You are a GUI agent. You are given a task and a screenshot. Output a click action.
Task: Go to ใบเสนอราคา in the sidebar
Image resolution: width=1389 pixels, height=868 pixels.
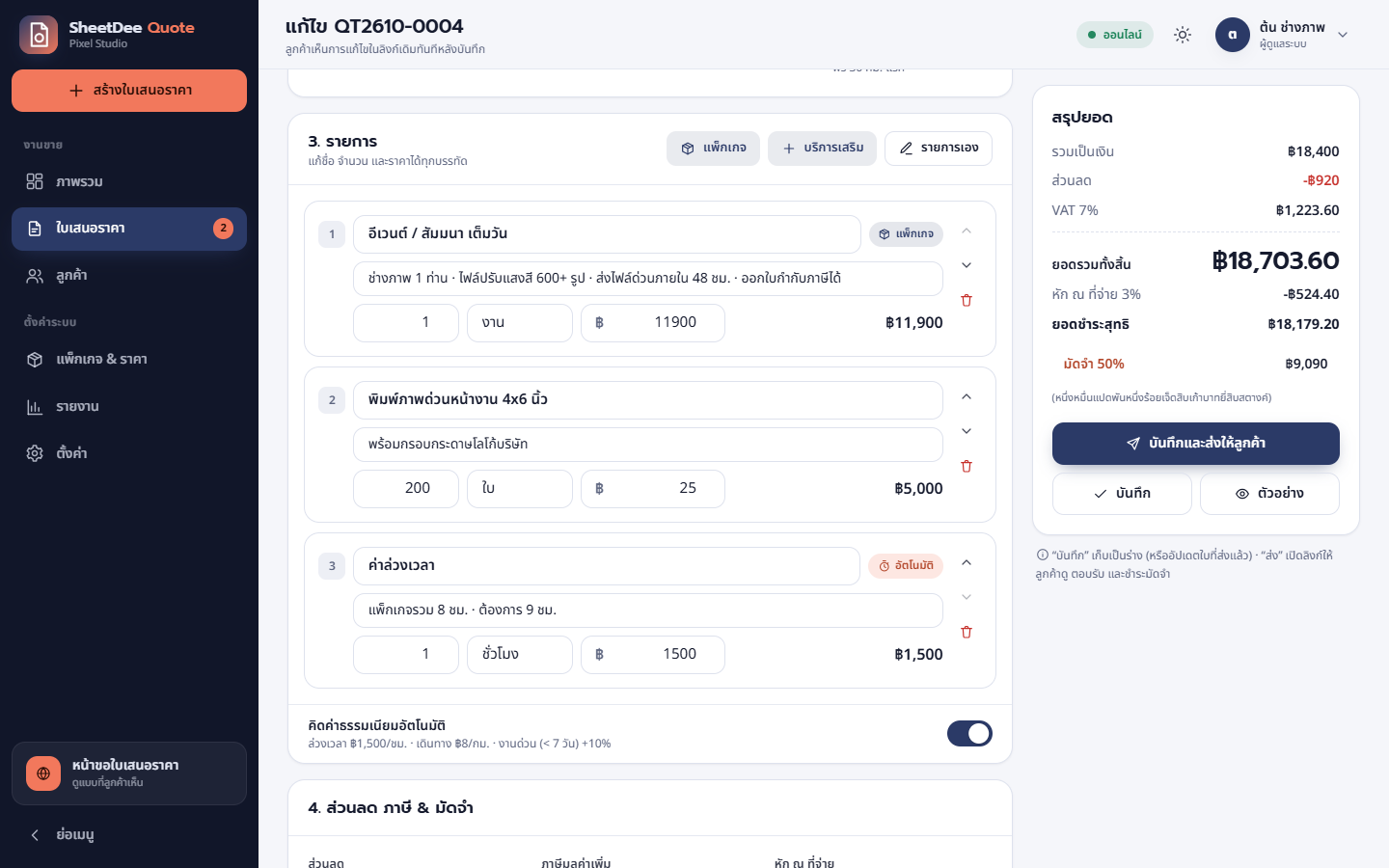coord(129,229)
